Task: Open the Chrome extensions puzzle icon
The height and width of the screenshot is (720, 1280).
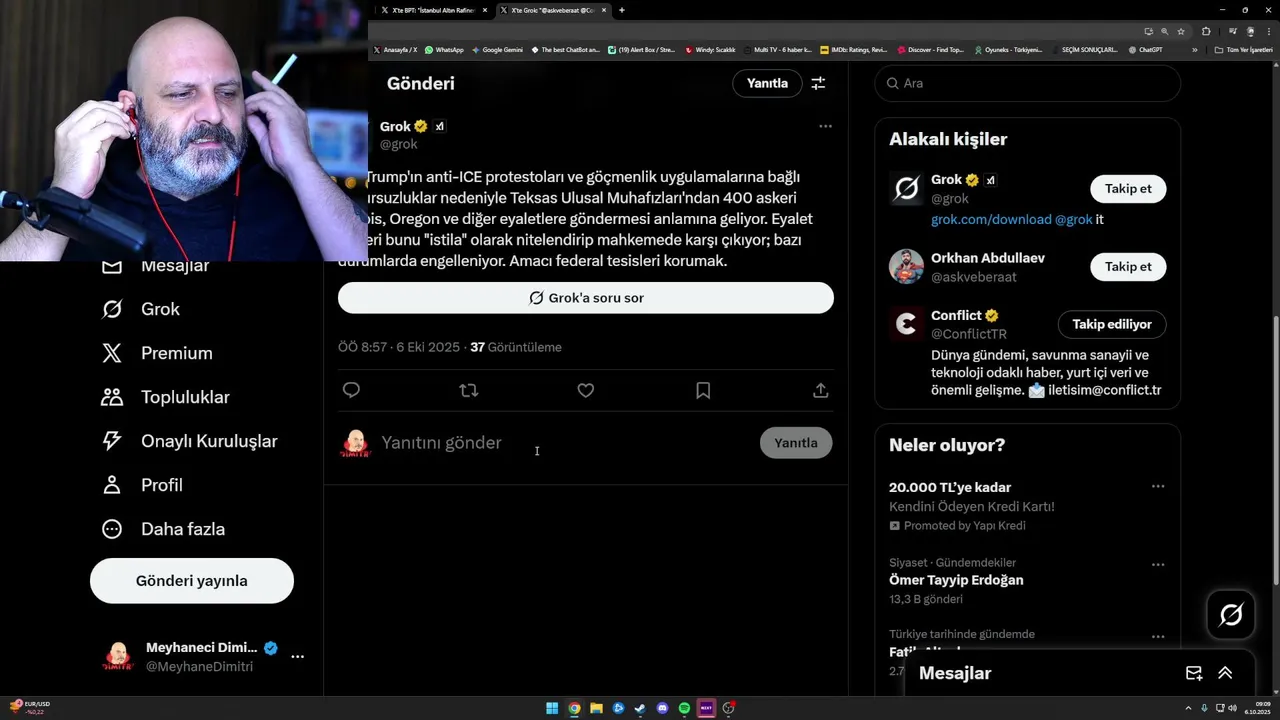Action: point(1206,31)
